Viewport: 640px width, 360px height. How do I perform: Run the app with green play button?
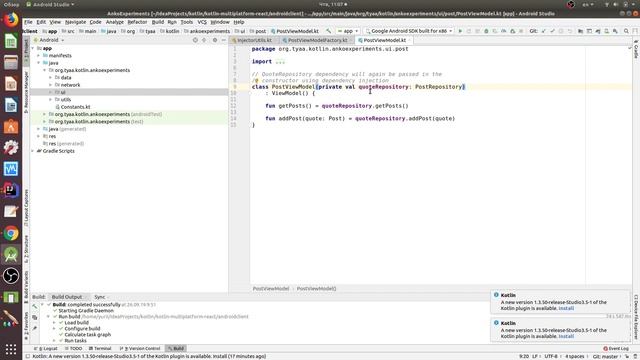[460, 31]
